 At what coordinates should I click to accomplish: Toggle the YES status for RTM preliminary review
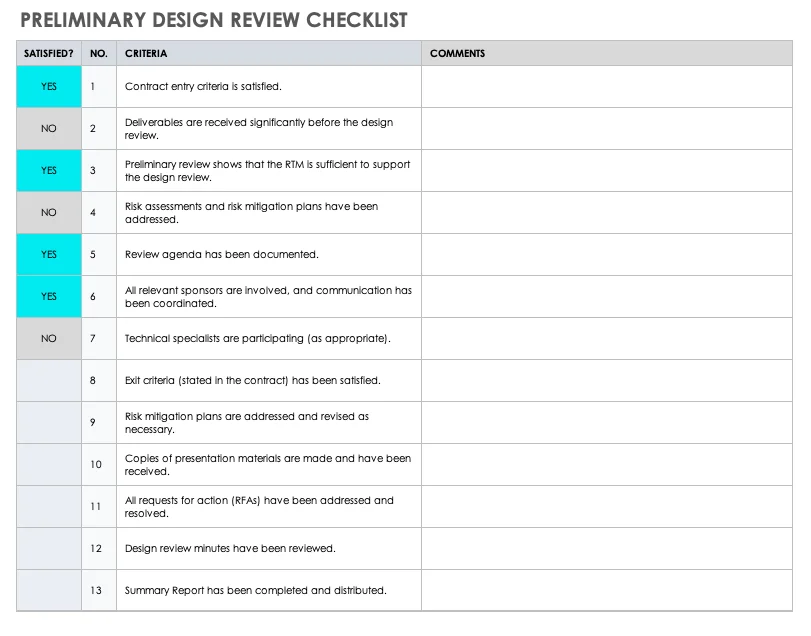pos(48,170)
